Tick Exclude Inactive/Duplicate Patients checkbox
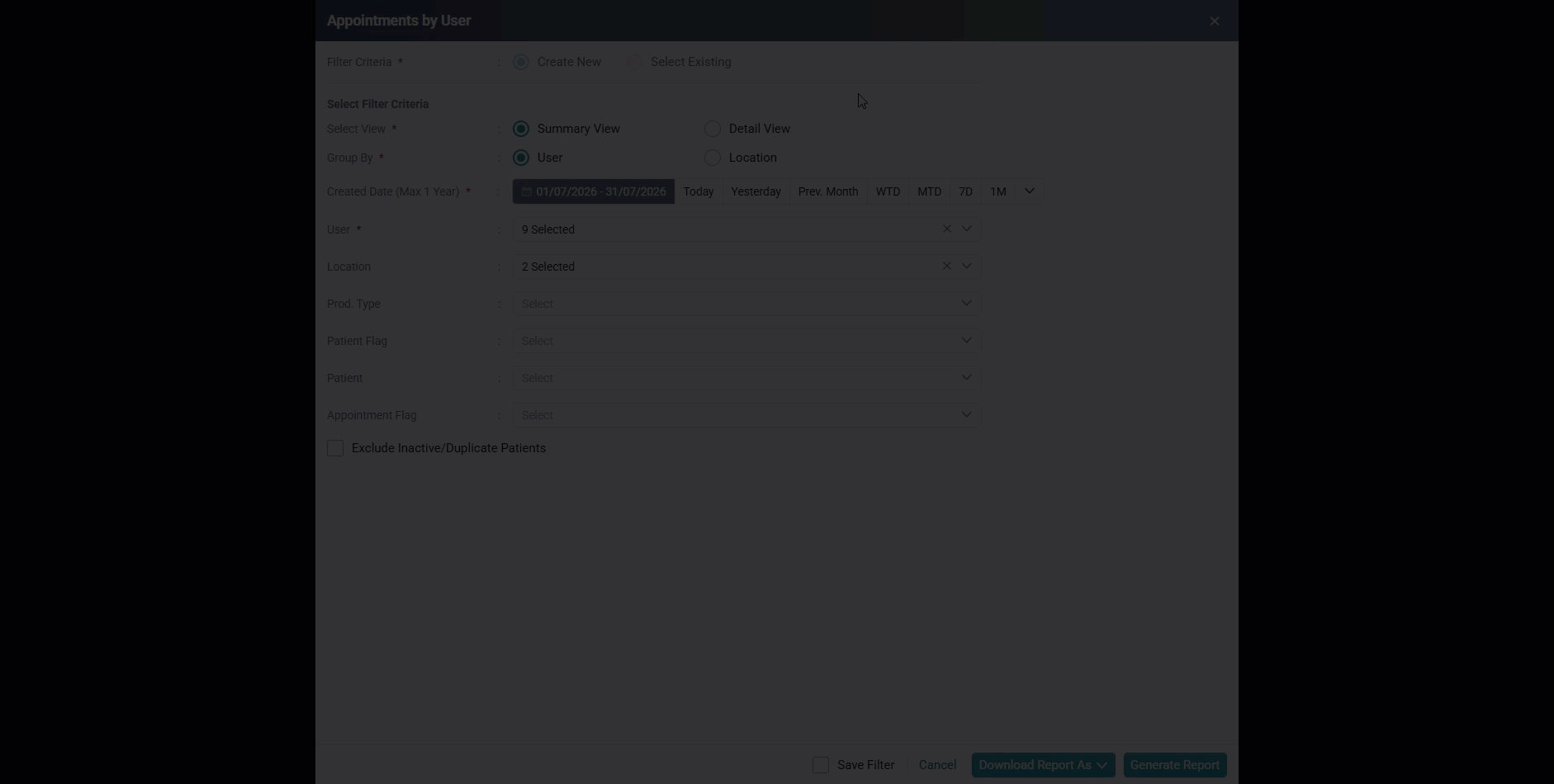This screenshot has width=1554, height=784. pyautogui.click(x=335, y=448)
